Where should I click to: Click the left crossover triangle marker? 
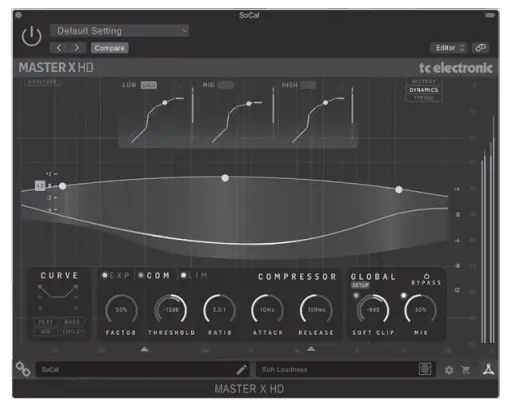(144, 349)
